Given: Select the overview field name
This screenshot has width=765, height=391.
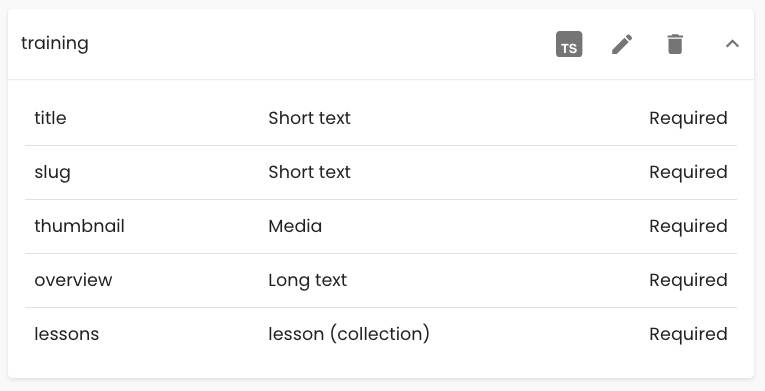Looking at the screenshot, I should pyautogui.click(x=73, y=280).
